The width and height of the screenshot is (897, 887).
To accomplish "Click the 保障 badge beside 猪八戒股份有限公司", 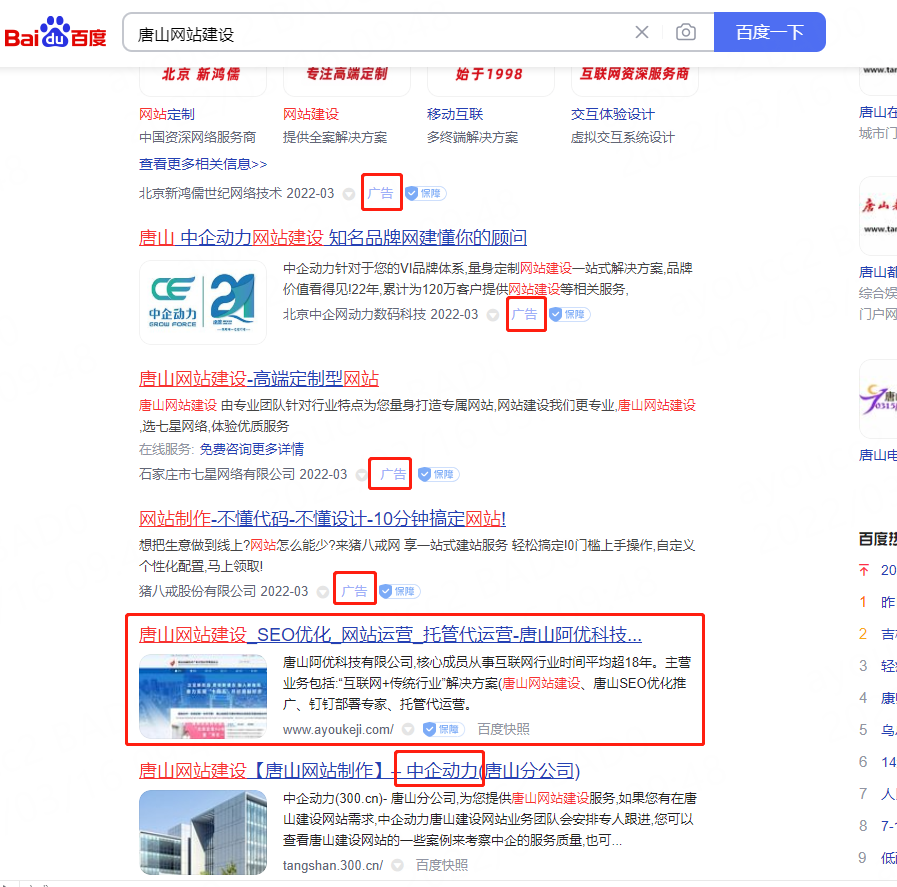I will [x=399, y=591].
